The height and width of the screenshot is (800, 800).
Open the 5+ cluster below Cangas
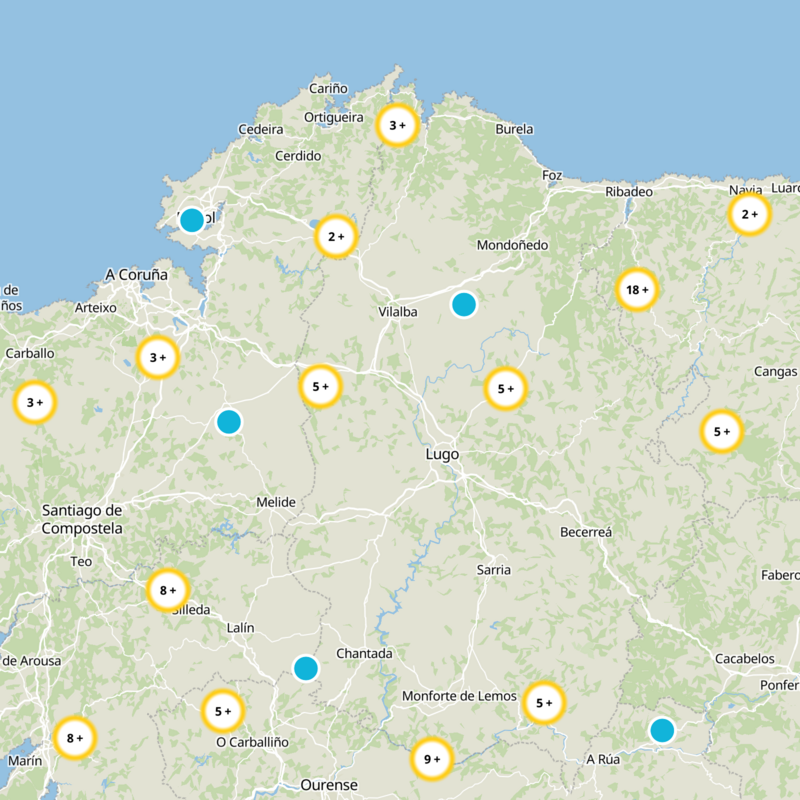pyautogui.click(x=721, y=432)
